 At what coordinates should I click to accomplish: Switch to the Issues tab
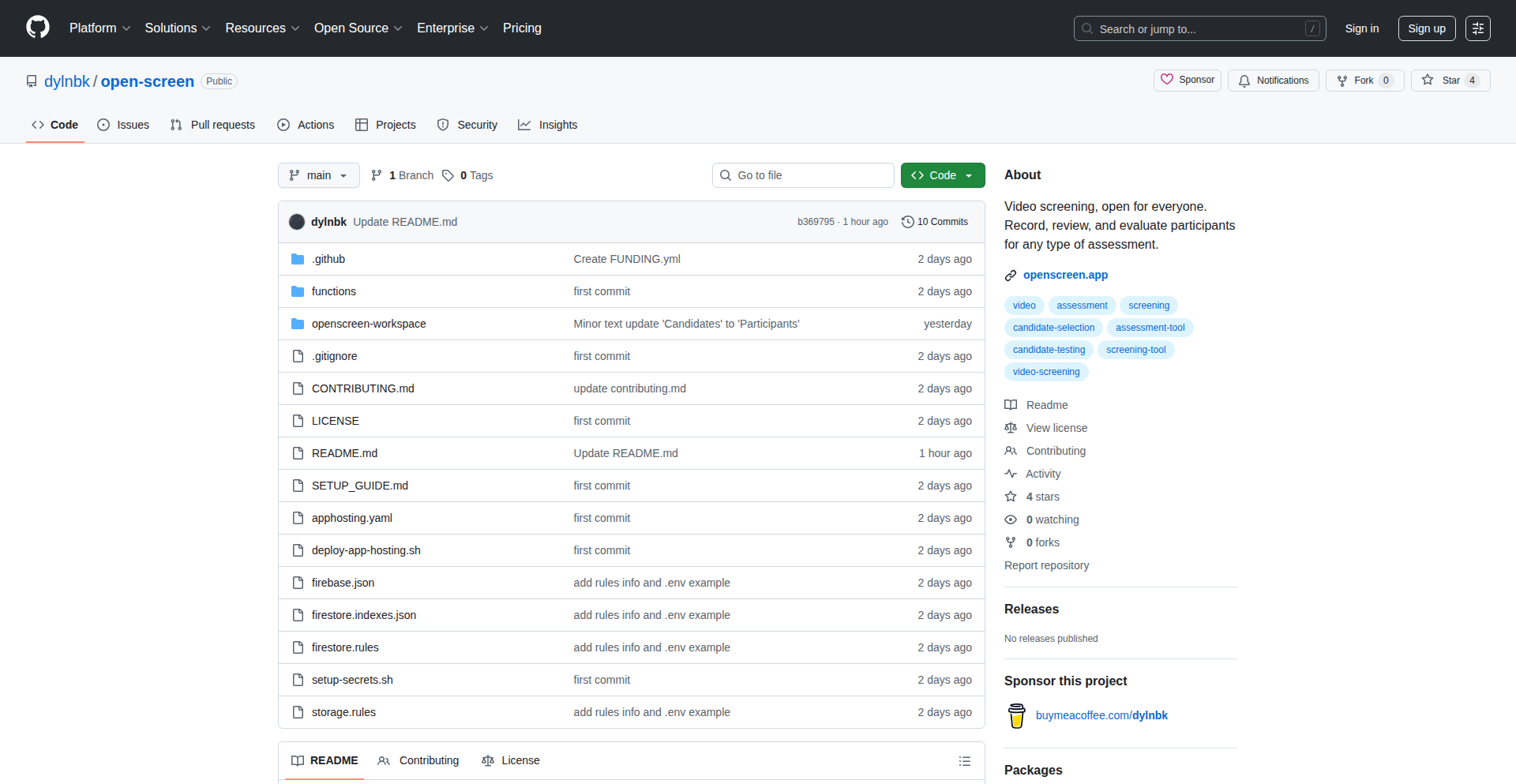tap(123, 125)
